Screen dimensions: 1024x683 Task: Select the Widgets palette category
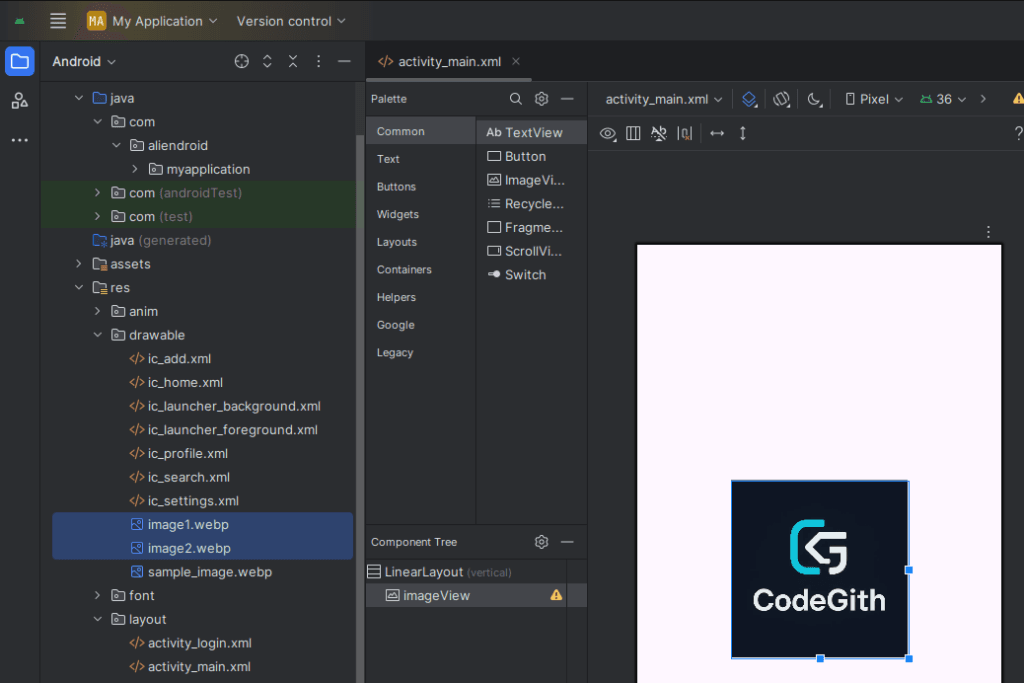[x=421, y=214]
